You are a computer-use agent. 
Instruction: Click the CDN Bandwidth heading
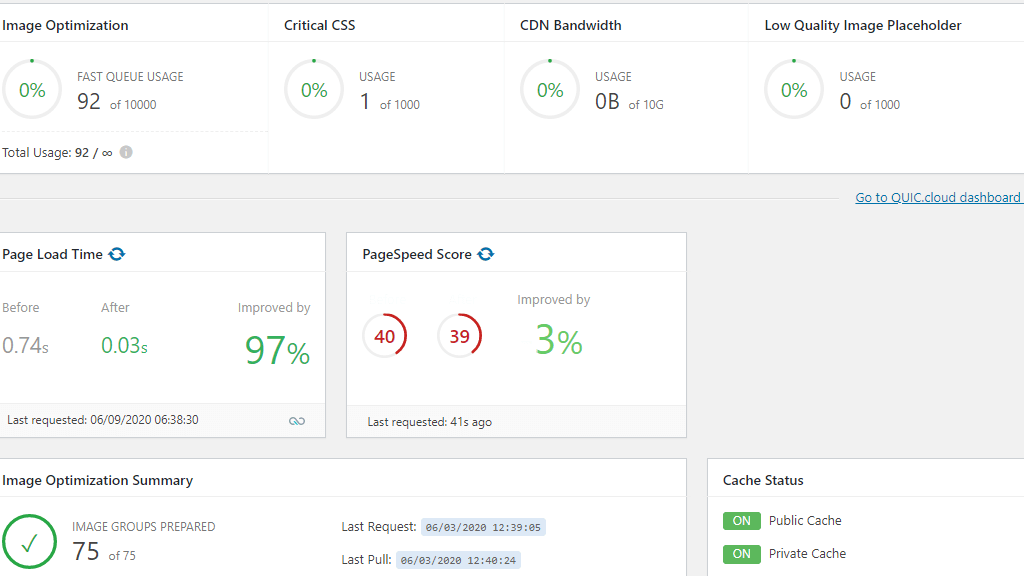571,25
